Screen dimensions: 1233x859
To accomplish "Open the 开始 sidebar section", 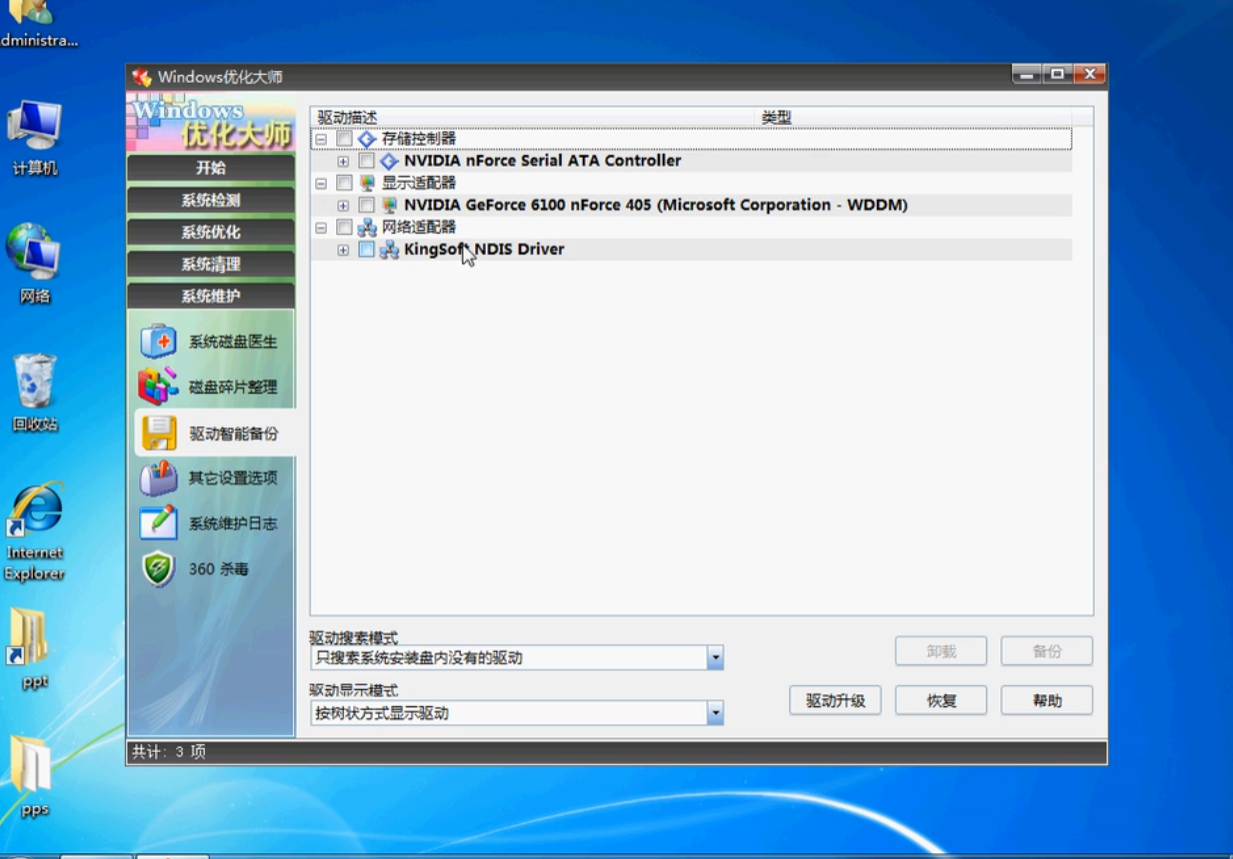I will point(211,168).
